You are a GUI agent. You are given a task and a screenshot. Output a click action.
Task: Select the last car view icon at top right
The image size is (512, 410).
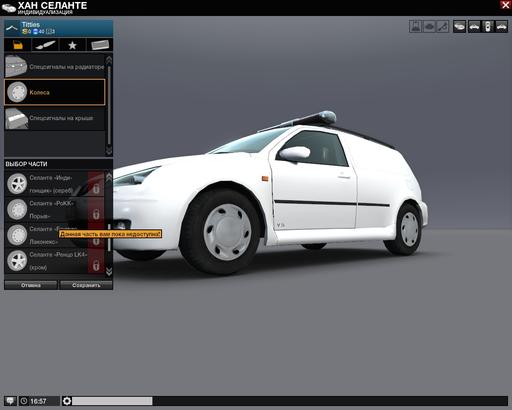[501, 26]
